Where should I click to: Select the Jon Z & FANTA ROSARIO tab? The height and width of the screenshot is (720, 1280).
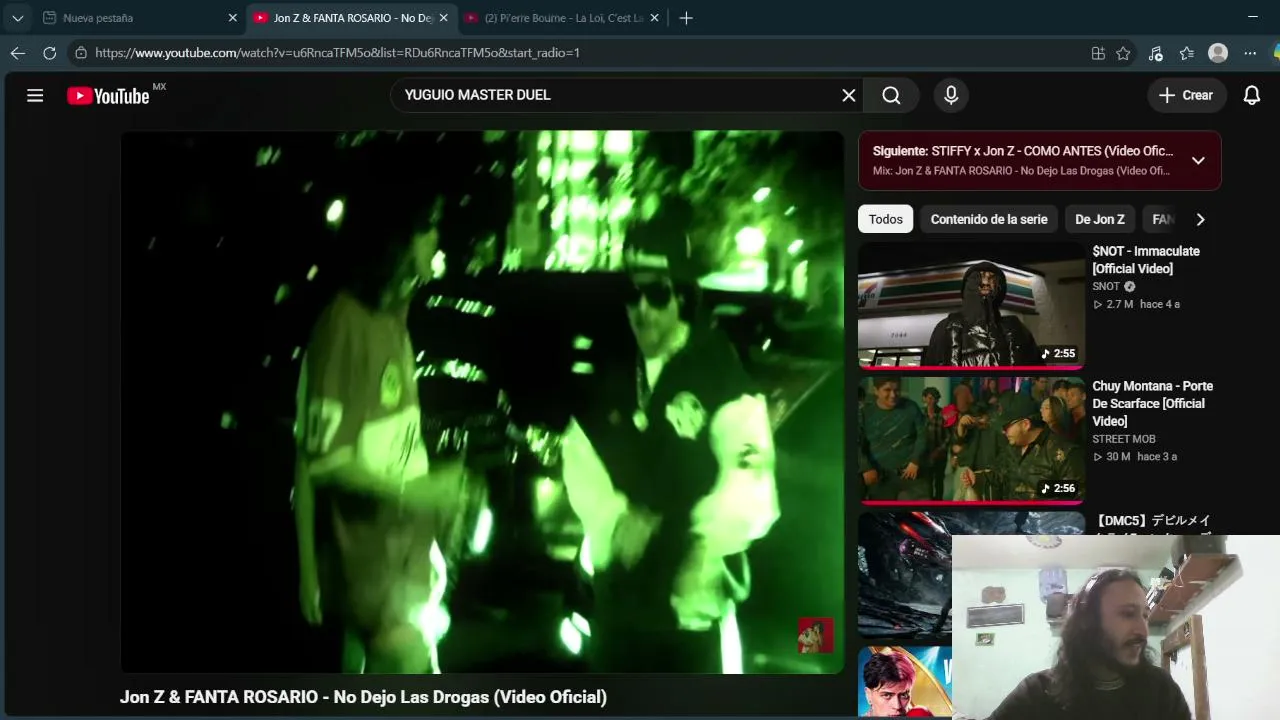tap(350, 18)
